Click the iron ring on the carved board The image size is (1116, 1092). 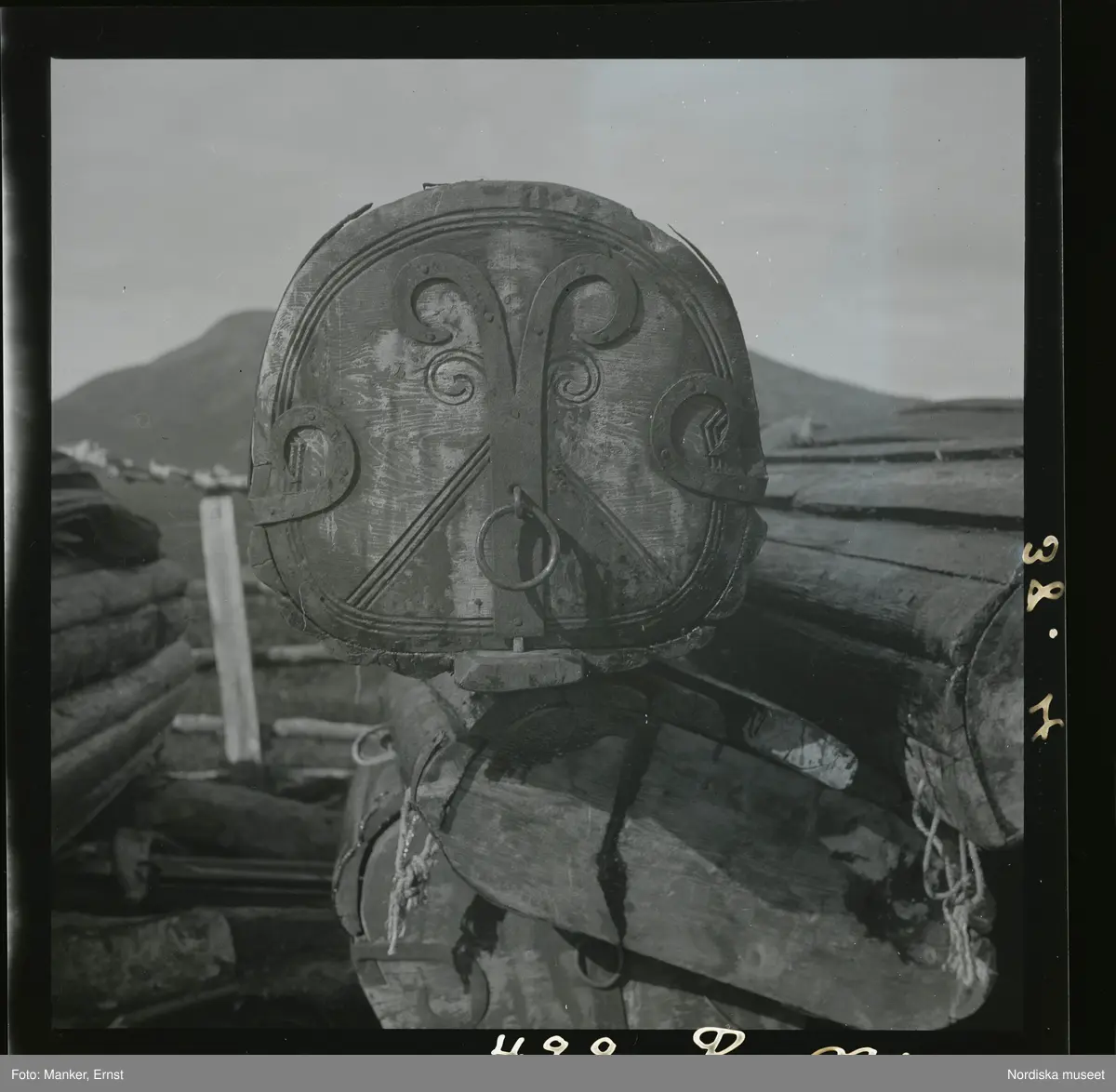tap(517, 546)
